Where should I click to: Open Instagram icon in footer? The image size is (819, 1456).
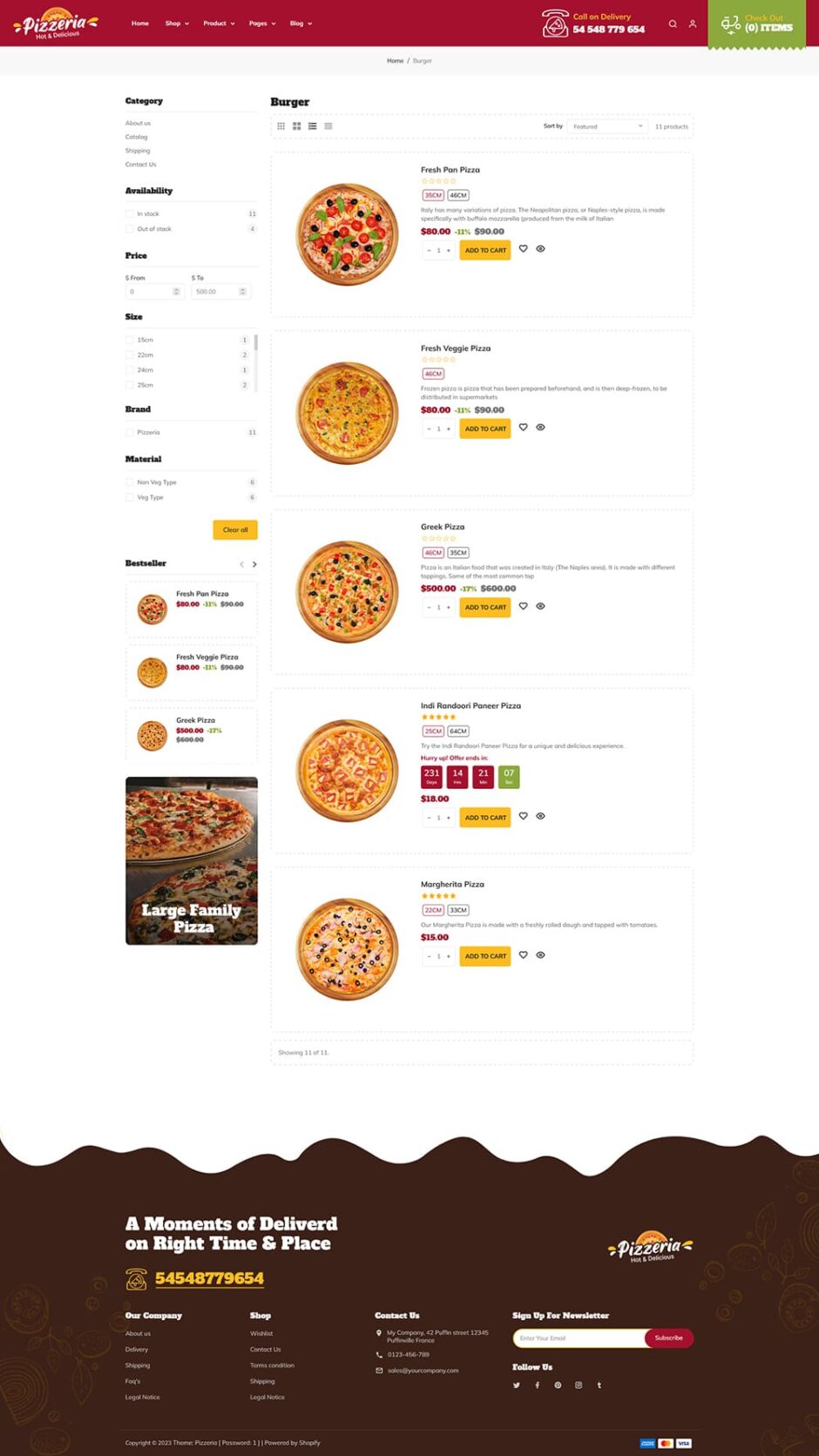click(579, 1385)
